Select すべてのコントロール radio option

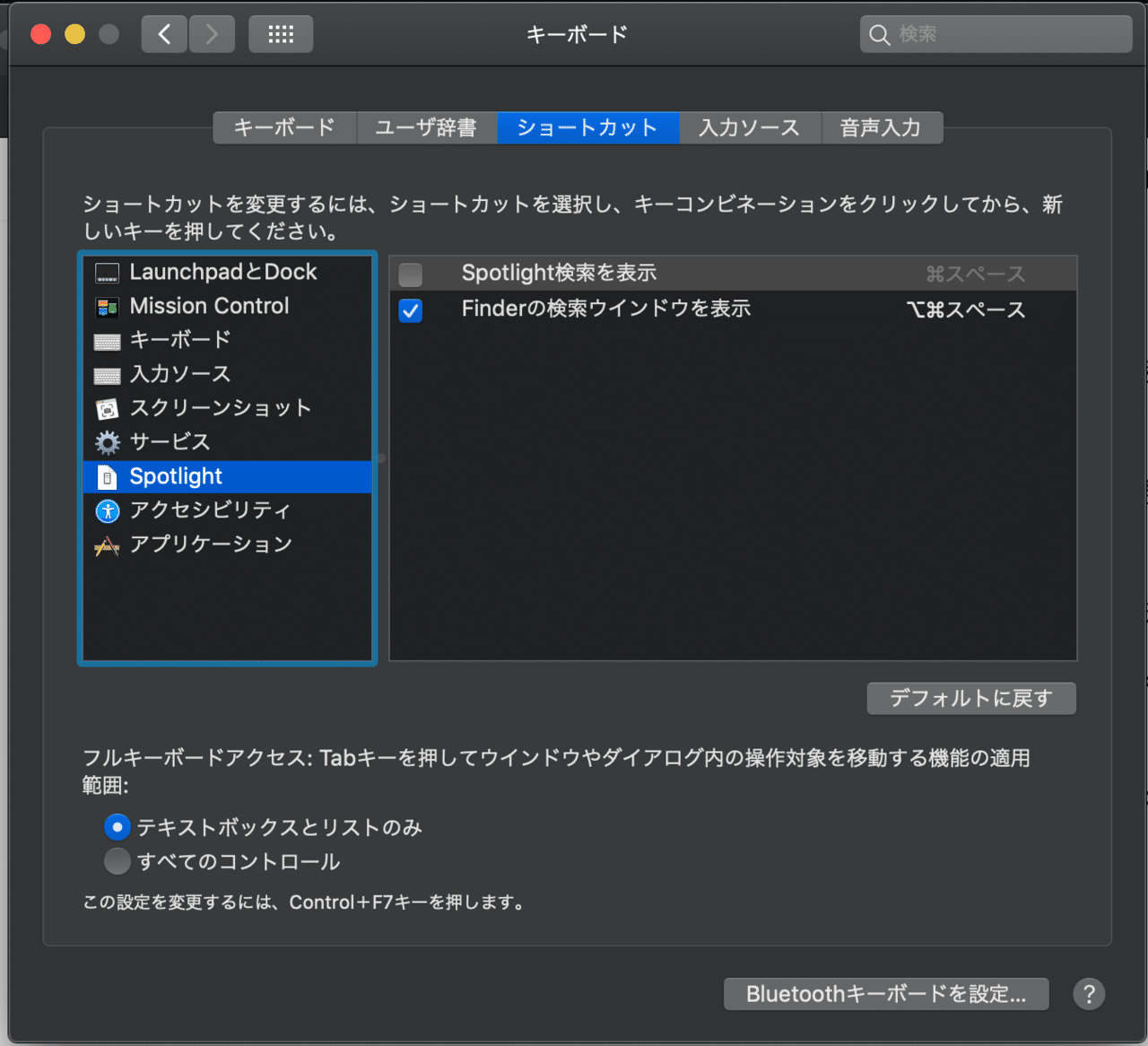coord(117,860)
